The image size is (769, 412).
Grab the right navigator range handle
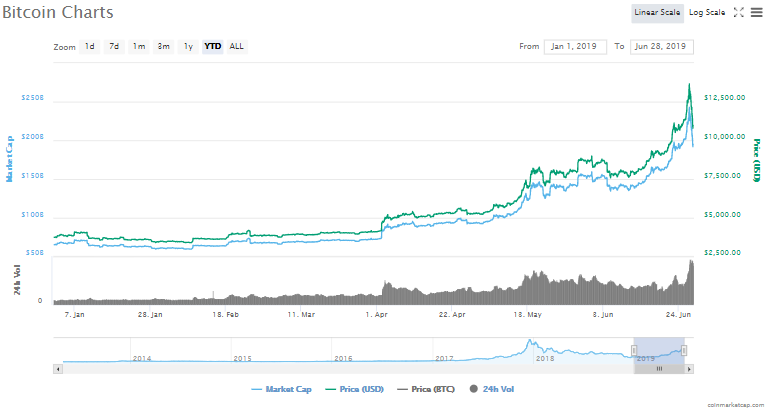(684, 350)
